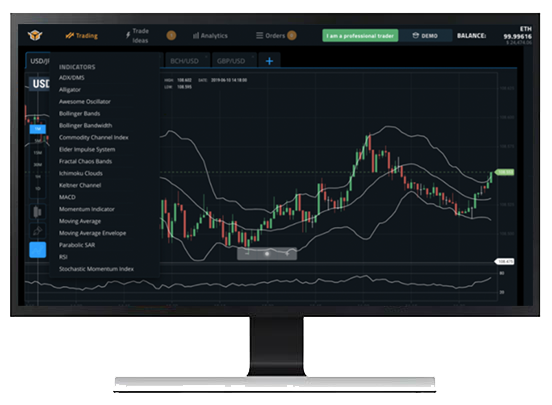Click the INDICATORS menu heading

tap(77, 67)
